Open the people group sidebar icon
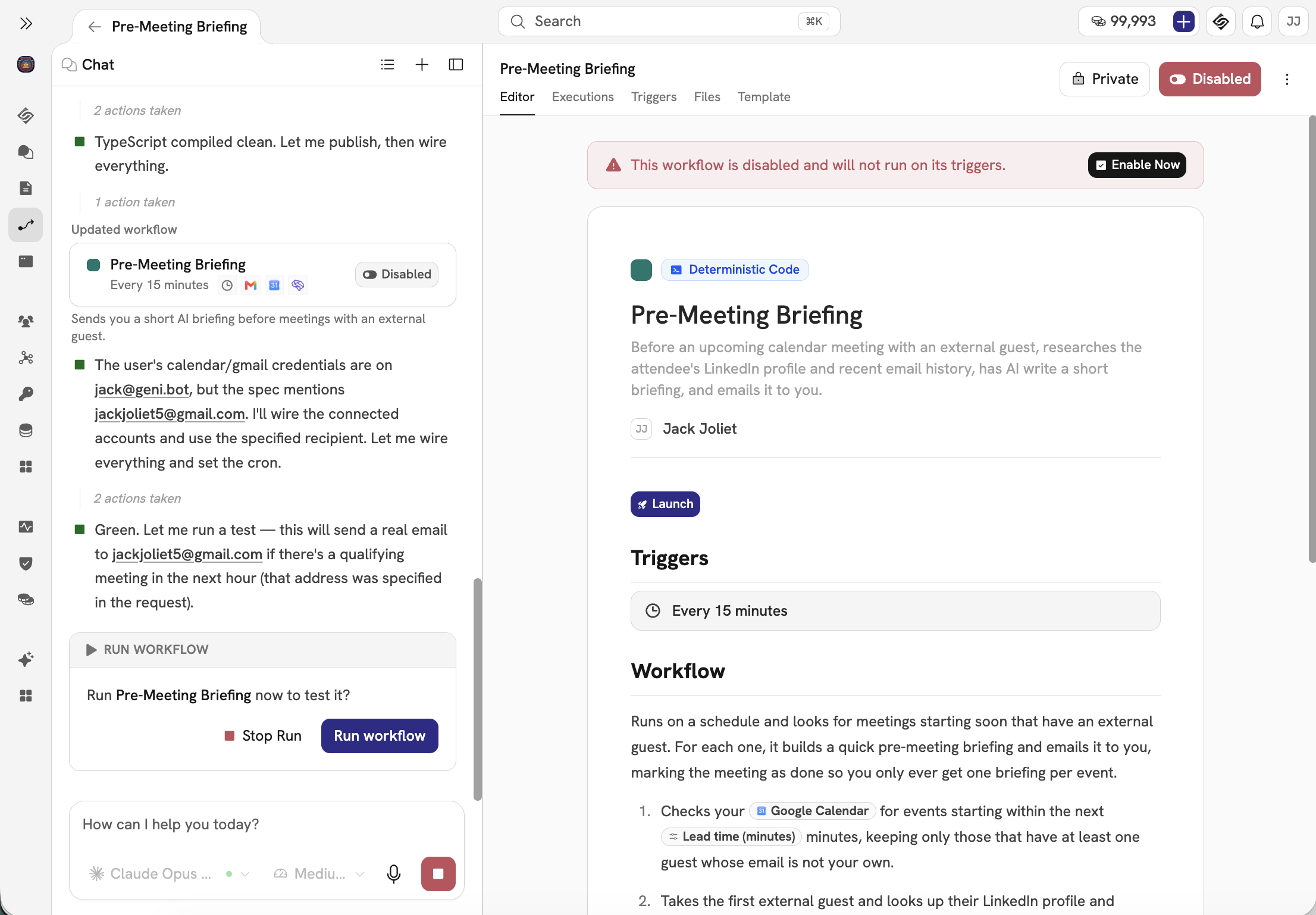Viewport: 1316px width, 915px height. tap(26, 321)
